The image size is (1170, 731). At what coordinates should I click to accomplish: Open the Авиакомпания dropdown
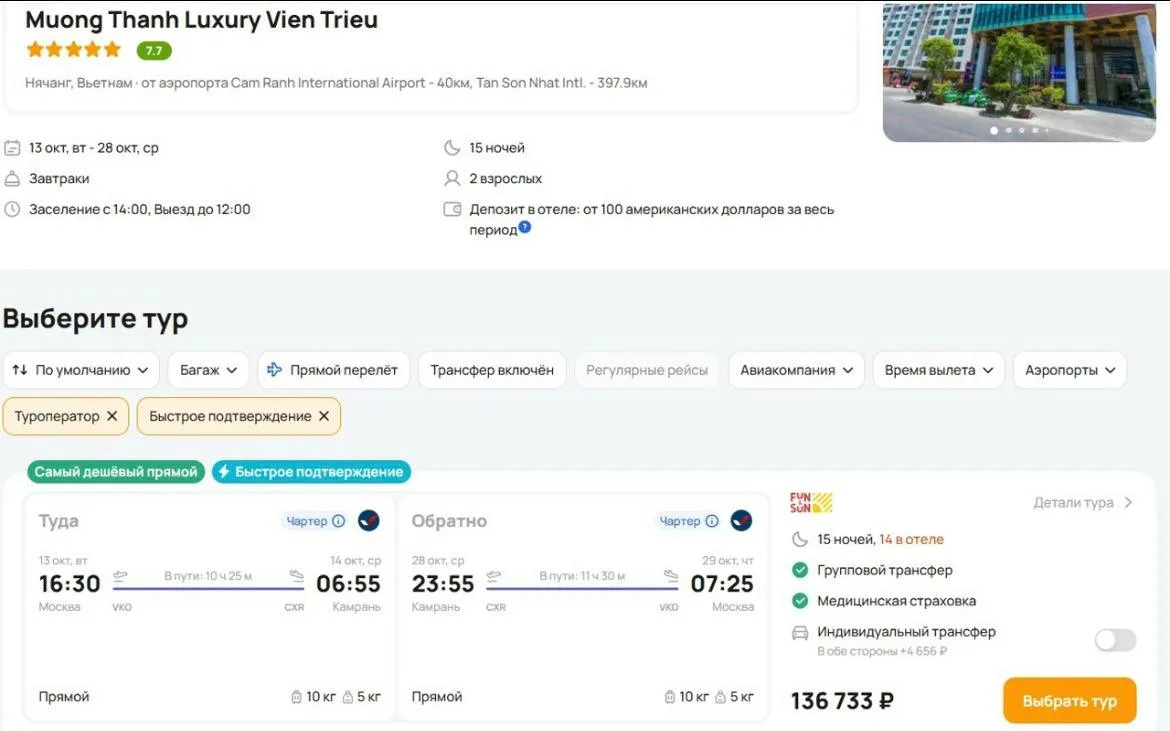796,370
